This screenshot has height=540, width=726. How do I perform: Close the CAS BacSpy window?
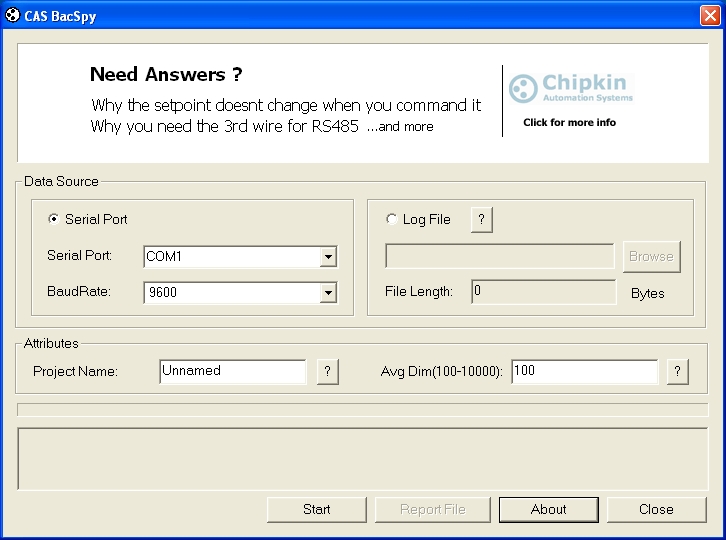point(710,15)
